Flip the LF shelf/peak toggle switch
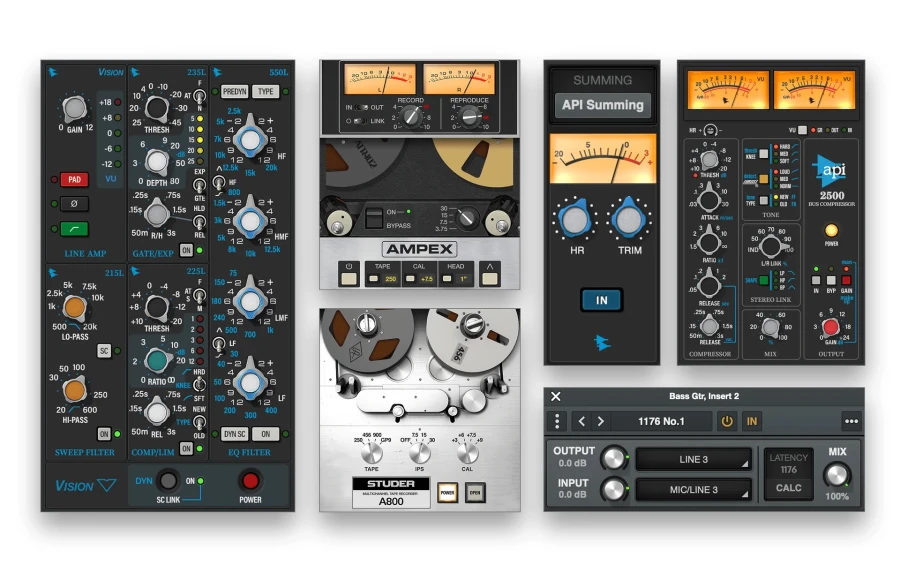This screenshot has width=900, height=573. 219,344
